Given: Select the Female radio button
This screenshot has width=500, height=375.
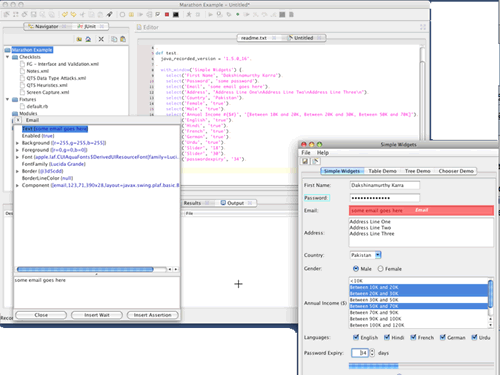Looking at the screenshot, I should [380, 269].
